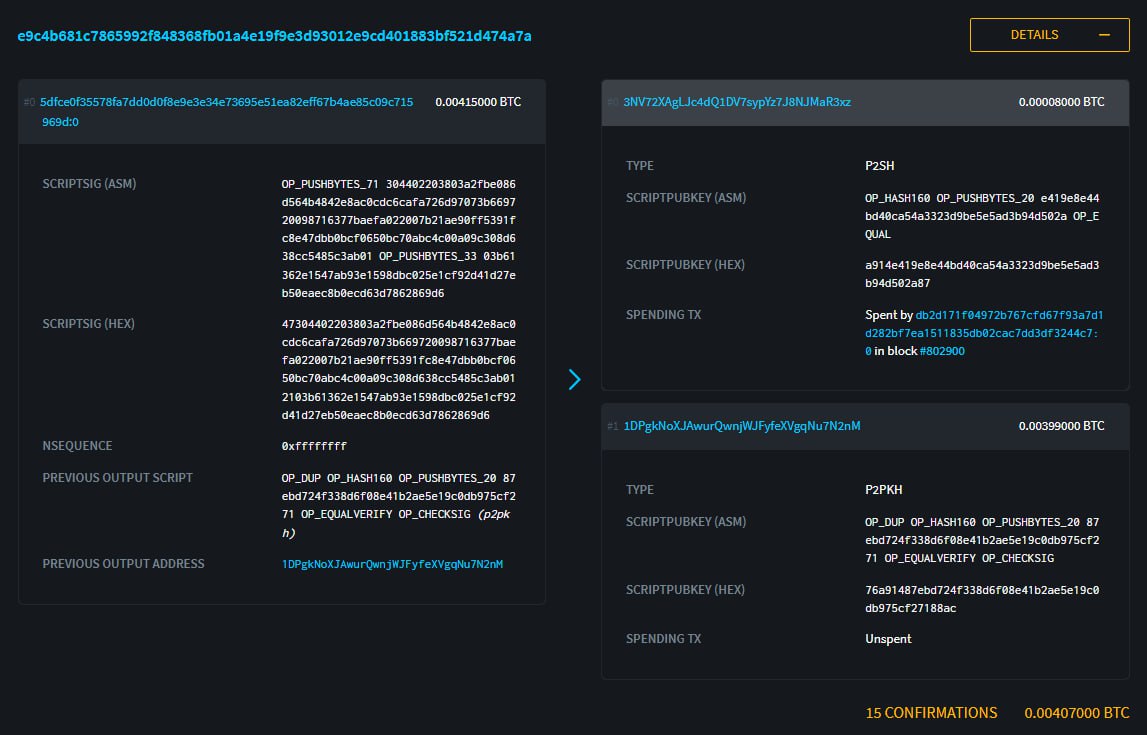Screen dimensions: 1147x735
Task: Click the PREVIOUS OUTPUT ADDRESS label
Action: tap(124, 564)
